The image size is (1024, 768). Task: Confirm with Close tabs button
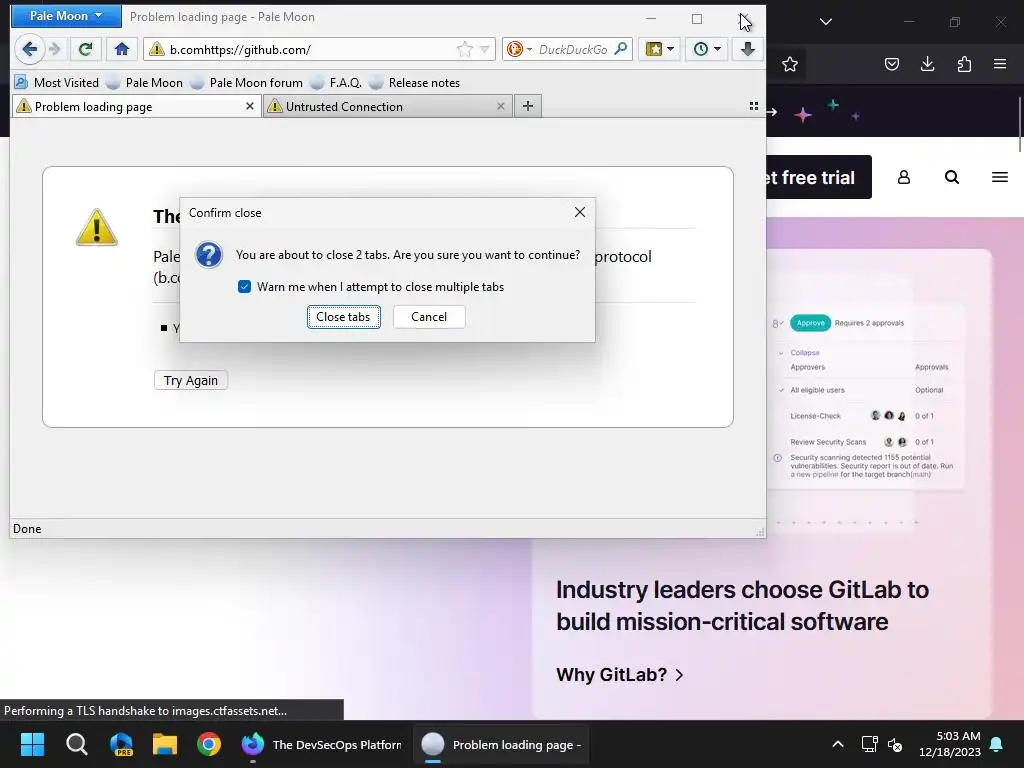coord(344,317)
